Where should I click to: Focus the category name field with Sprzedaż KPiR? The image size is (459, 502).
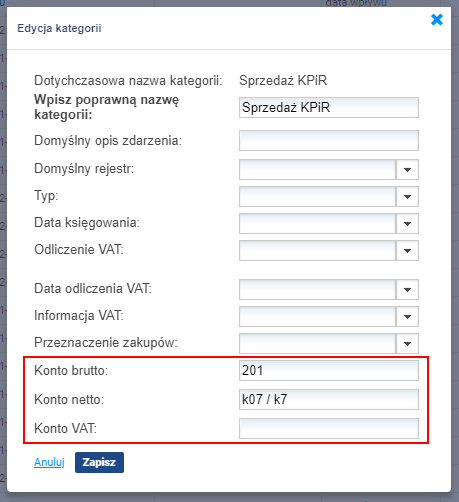tap(329, 107)
